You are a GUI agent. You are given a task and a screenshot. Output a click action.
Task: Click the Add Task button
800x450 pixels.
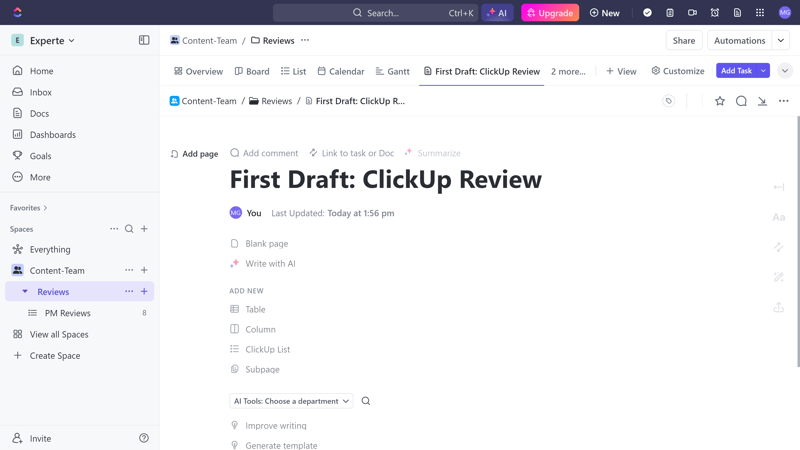point(737,70)
